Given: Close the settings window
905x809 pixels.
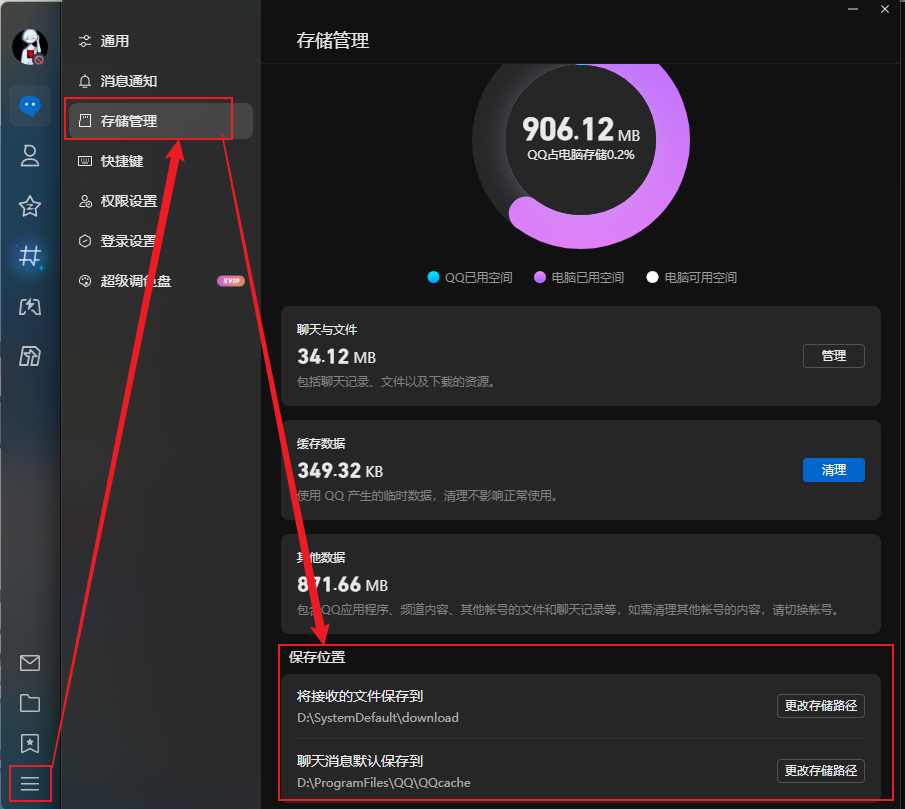Looking at the screenshot, I should [x=885, y=9].
